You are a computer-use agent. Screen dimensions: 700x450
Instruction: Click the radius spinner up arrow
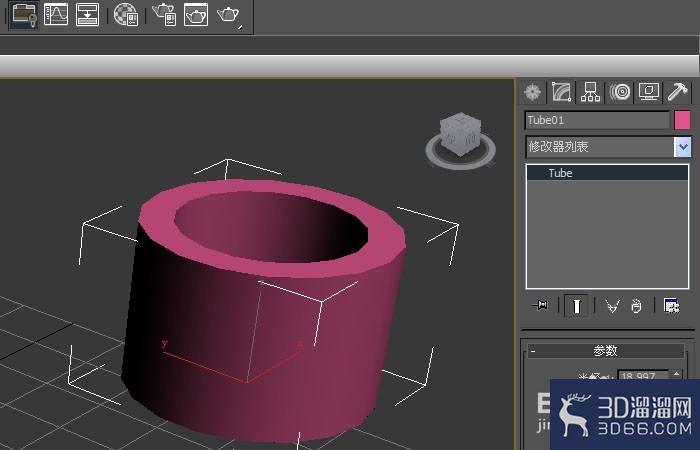677,373
